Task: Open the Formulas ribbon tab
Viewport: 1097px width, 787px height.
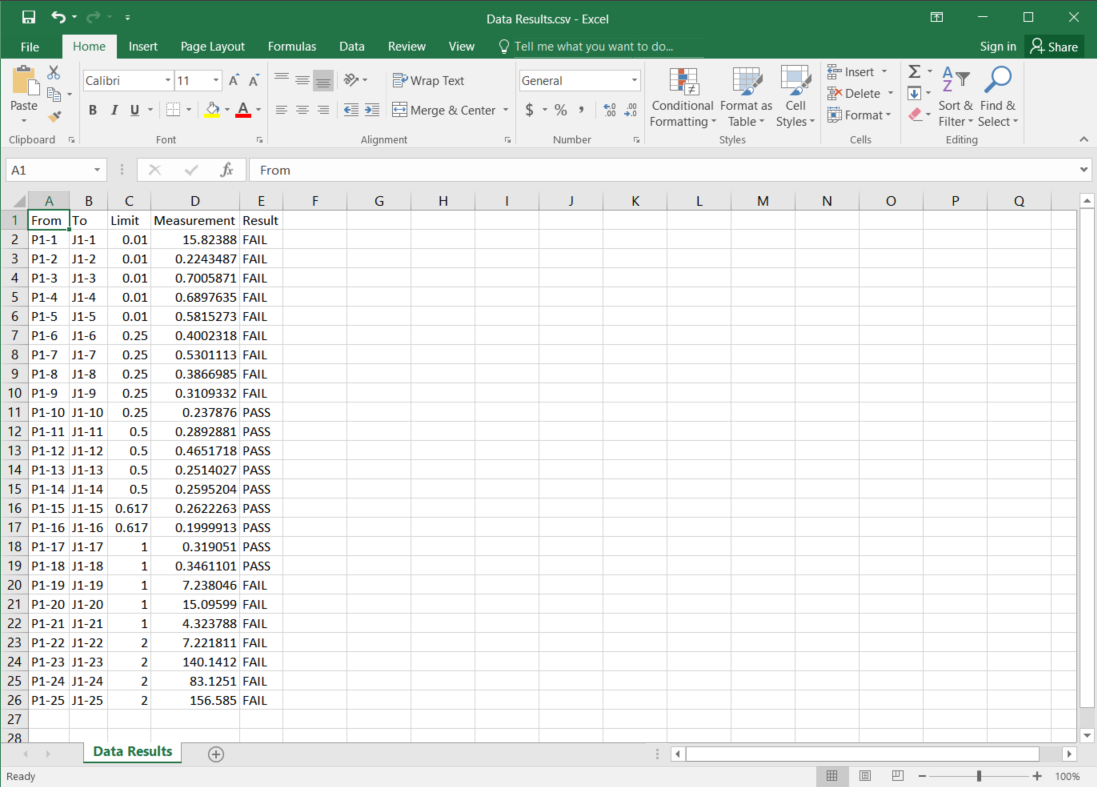Action: click(291, 46)
